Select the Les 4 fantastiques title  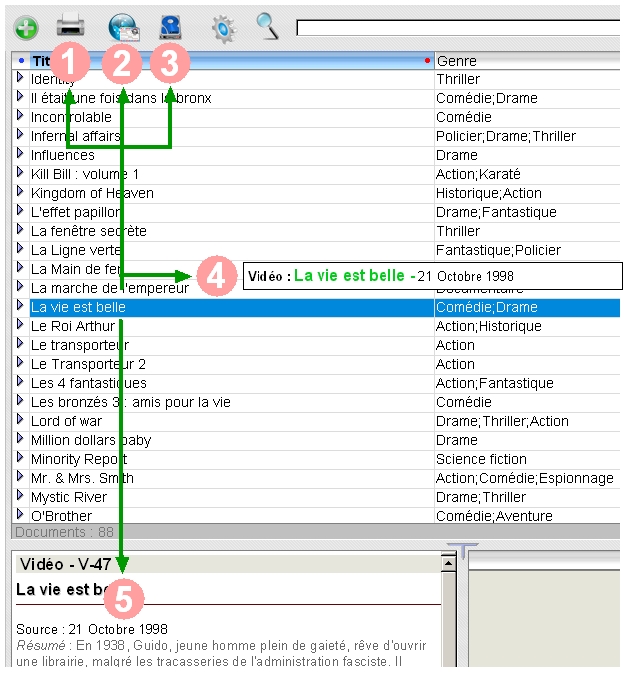click(89, 383)
